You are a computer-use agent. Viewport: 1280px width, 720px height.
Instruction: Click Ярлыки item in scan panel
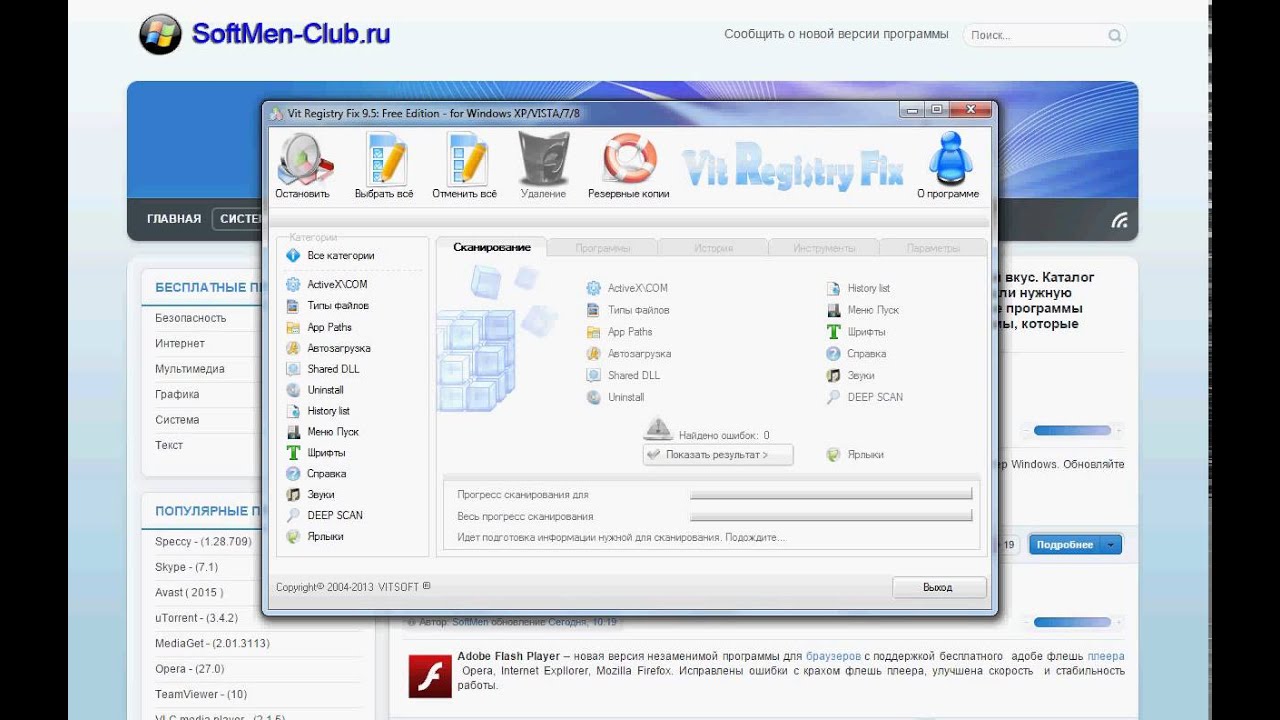(855, 455)
